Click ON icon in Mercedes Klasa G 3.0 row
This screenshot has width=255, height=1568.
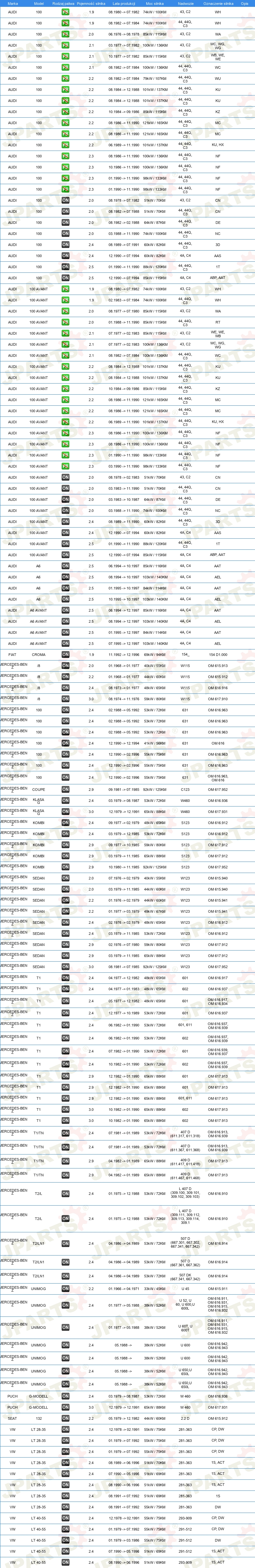[x=65, y=811]
